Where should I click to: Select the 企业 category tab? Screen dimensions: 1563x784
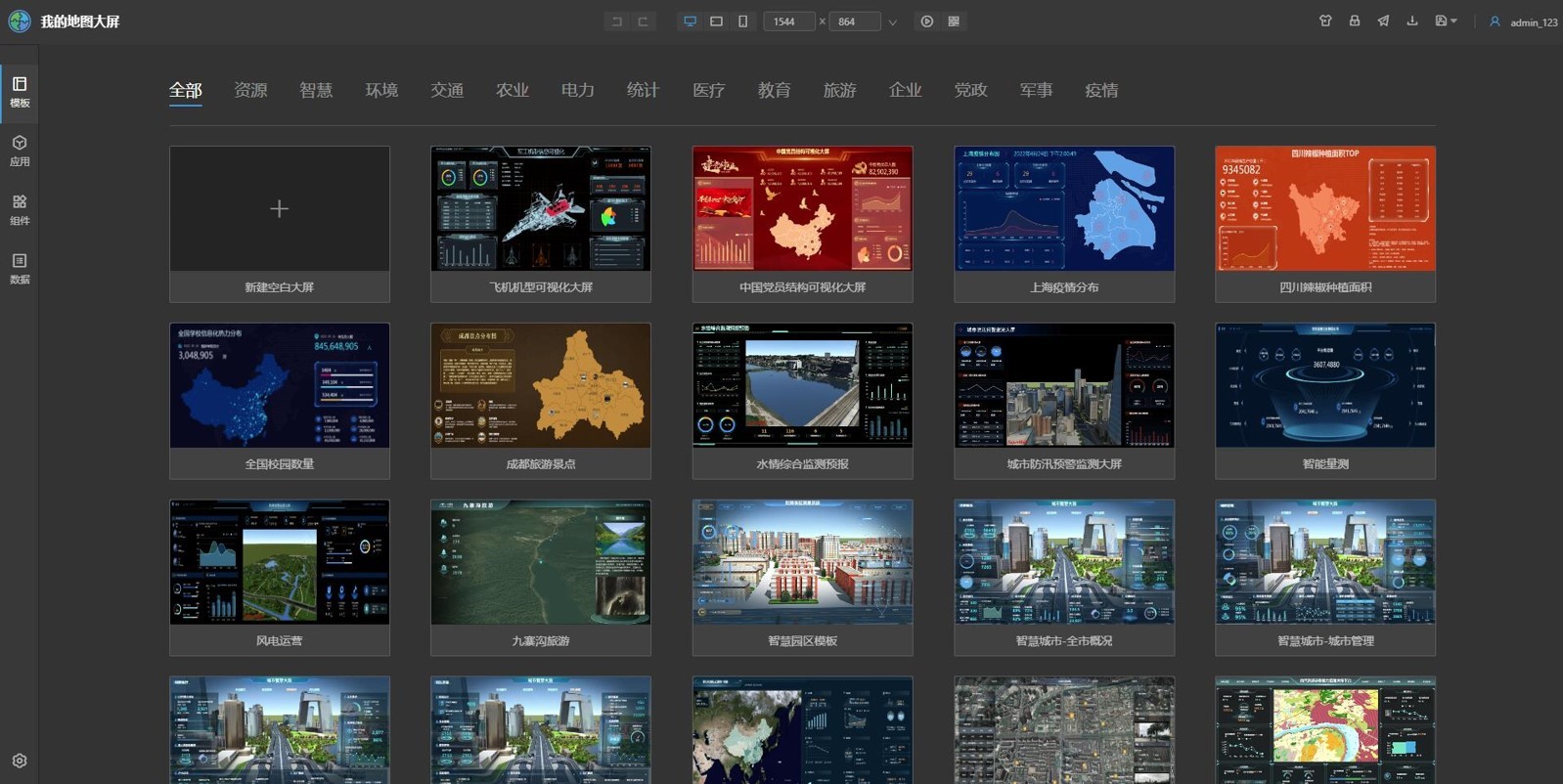click(x=906, y=90)
